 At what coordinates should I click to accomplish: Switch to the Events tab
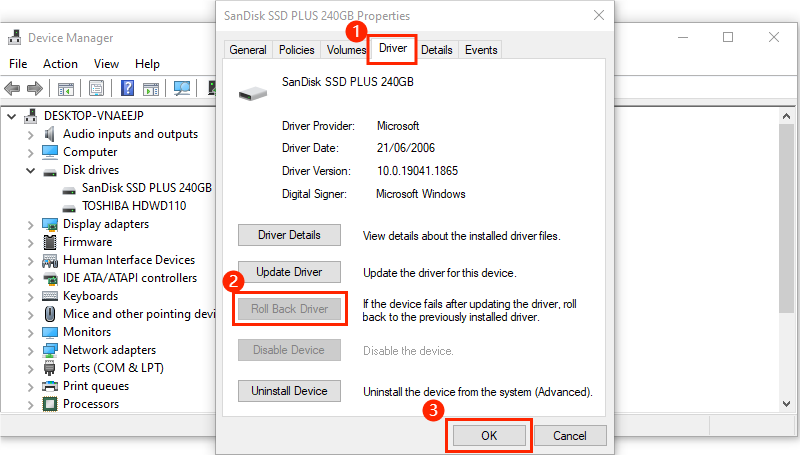click(x=481, y=49)
